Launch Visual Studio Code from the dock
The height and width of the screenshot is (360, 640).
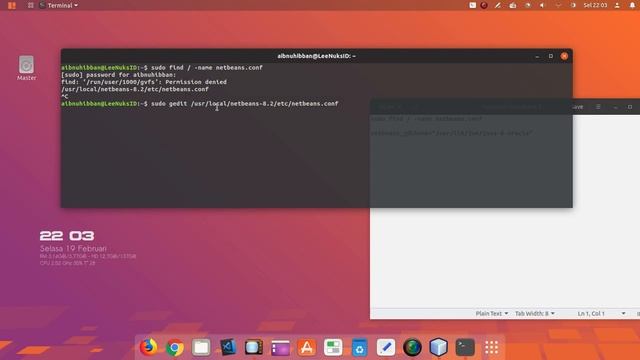(227, 347)
